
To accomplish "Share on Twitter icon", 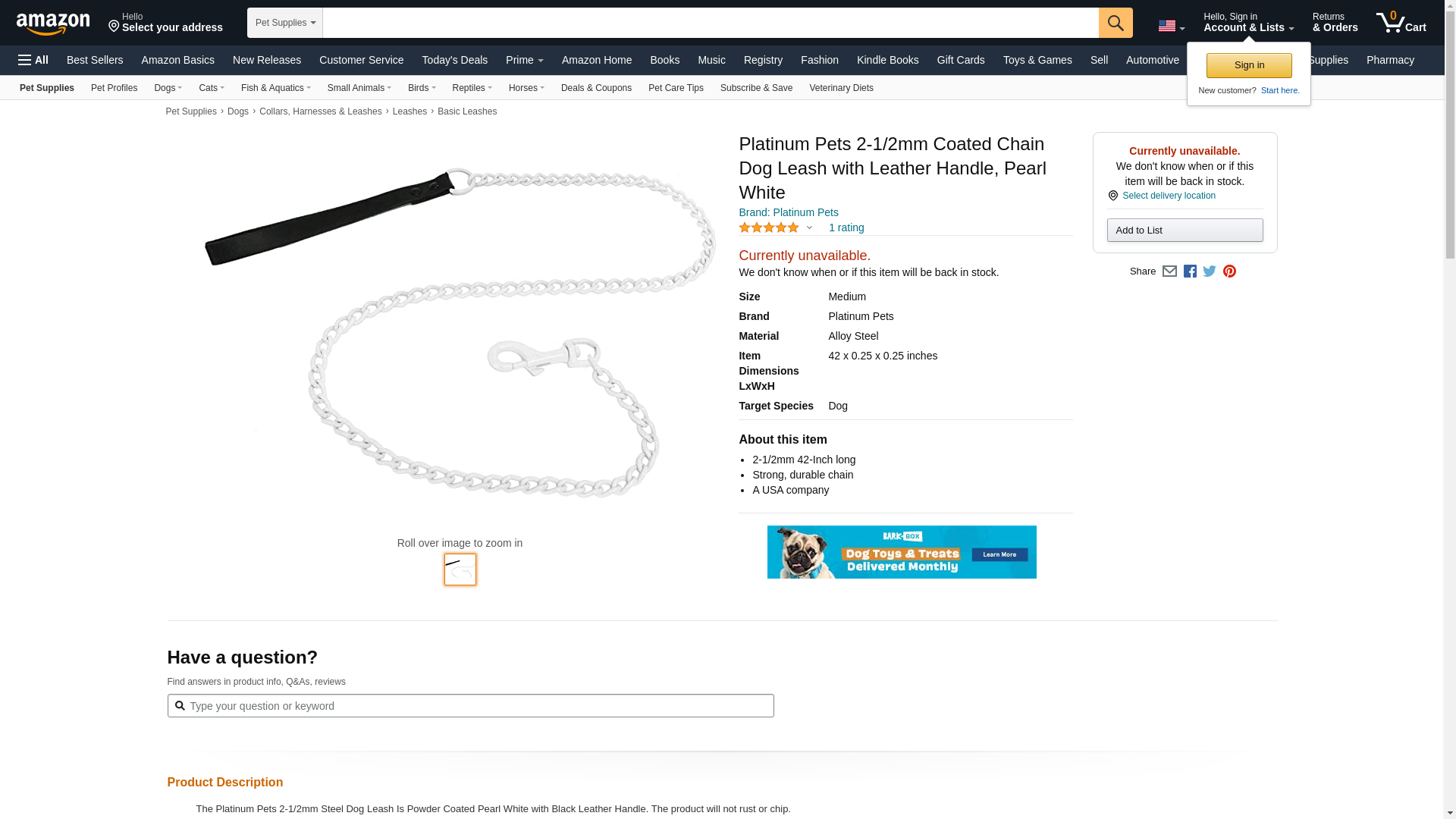I will click(x=1210, y=271).
